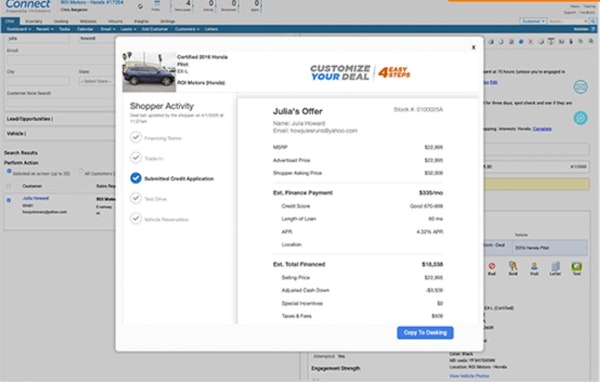Click the Feedback link at top right
The height and width of the screenshot is (382, 600).
pos(587,12)
